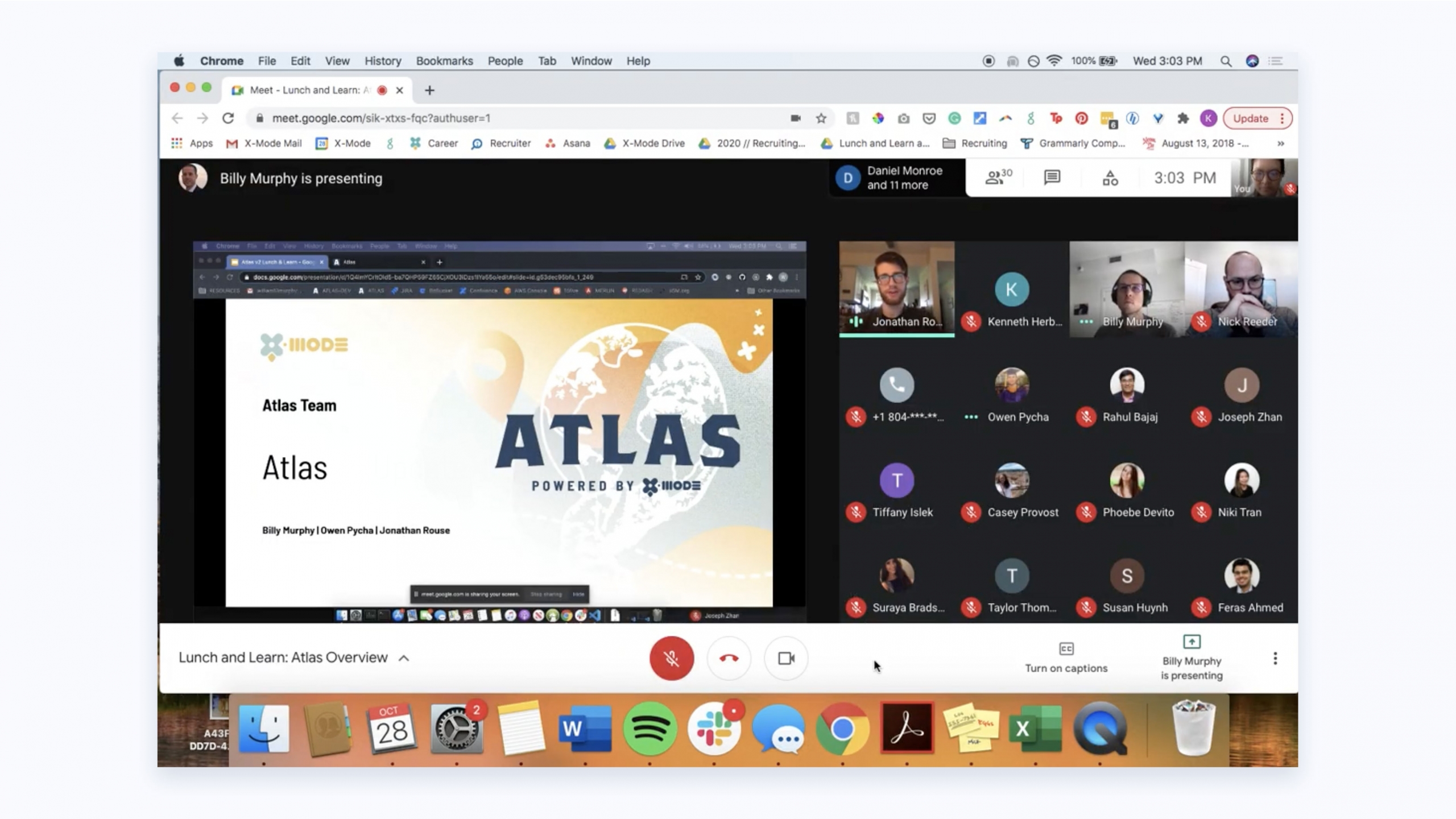Go back to the previous page
The width and height of the screenshot is (1456, 819).
(x=177, y=118)
